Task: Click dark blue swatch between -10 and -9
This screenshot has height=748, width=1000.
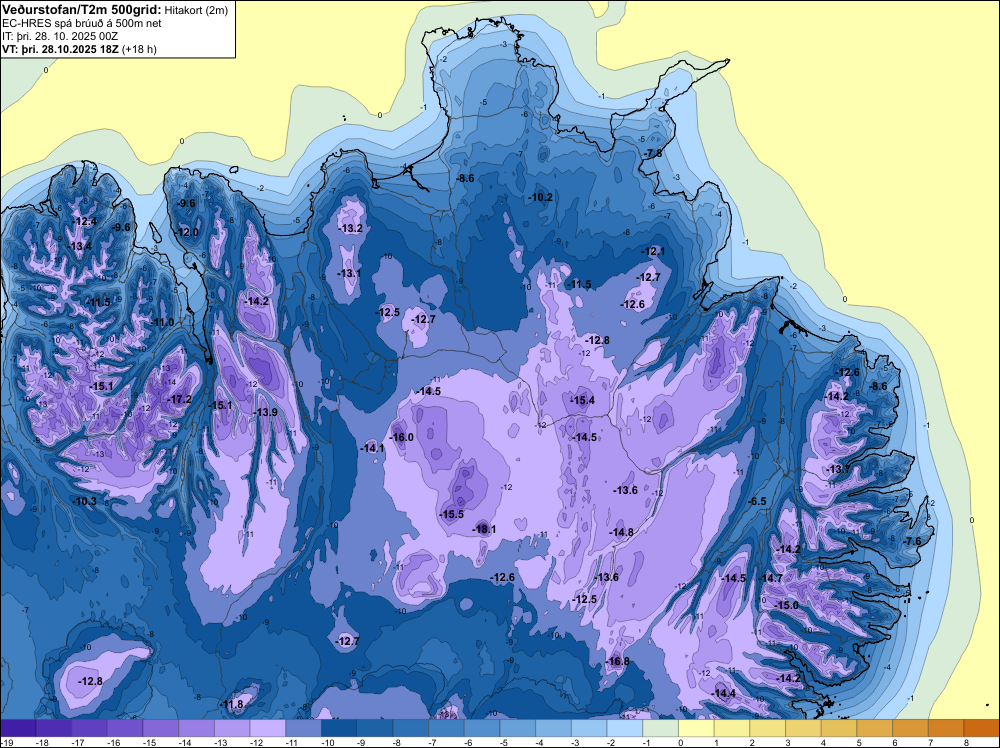Action: [x=339, y=726]
